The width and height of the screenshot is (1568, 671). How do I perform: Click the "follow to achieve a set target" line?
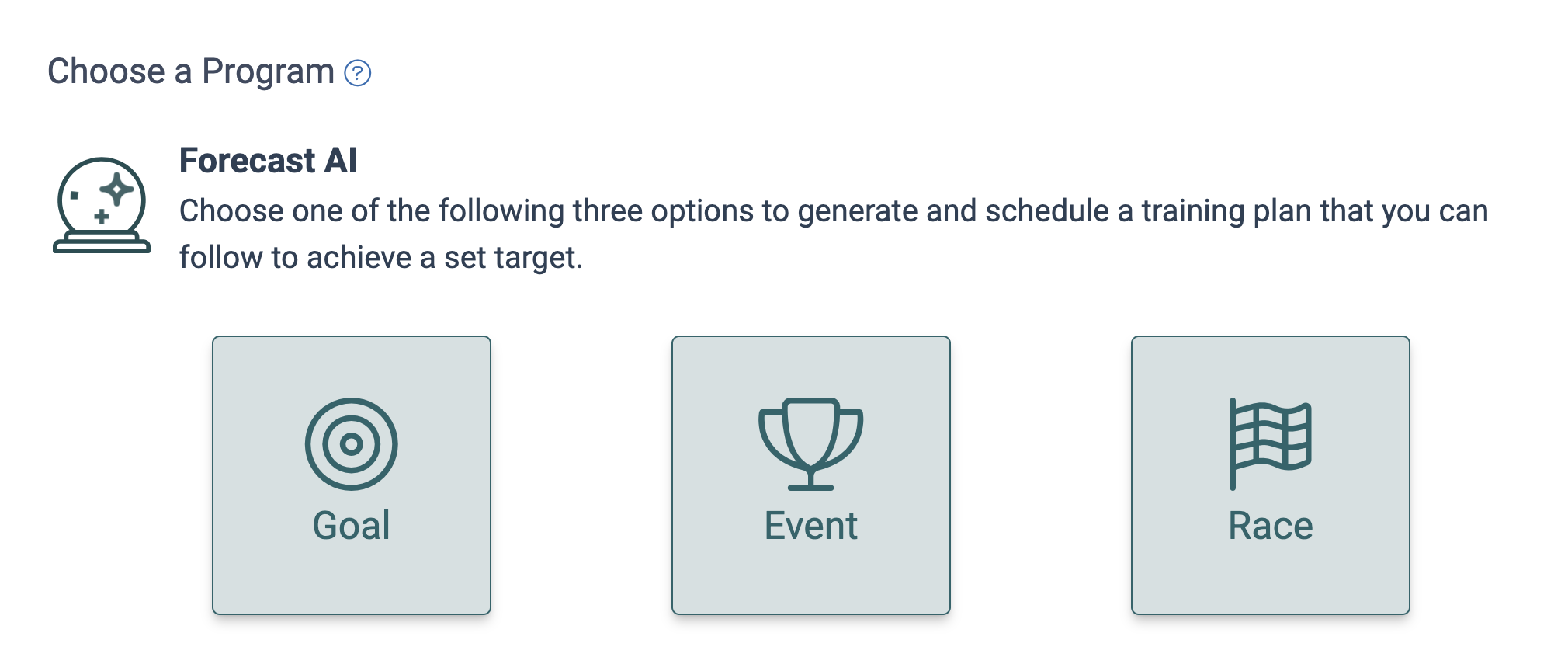pos(380,258)
